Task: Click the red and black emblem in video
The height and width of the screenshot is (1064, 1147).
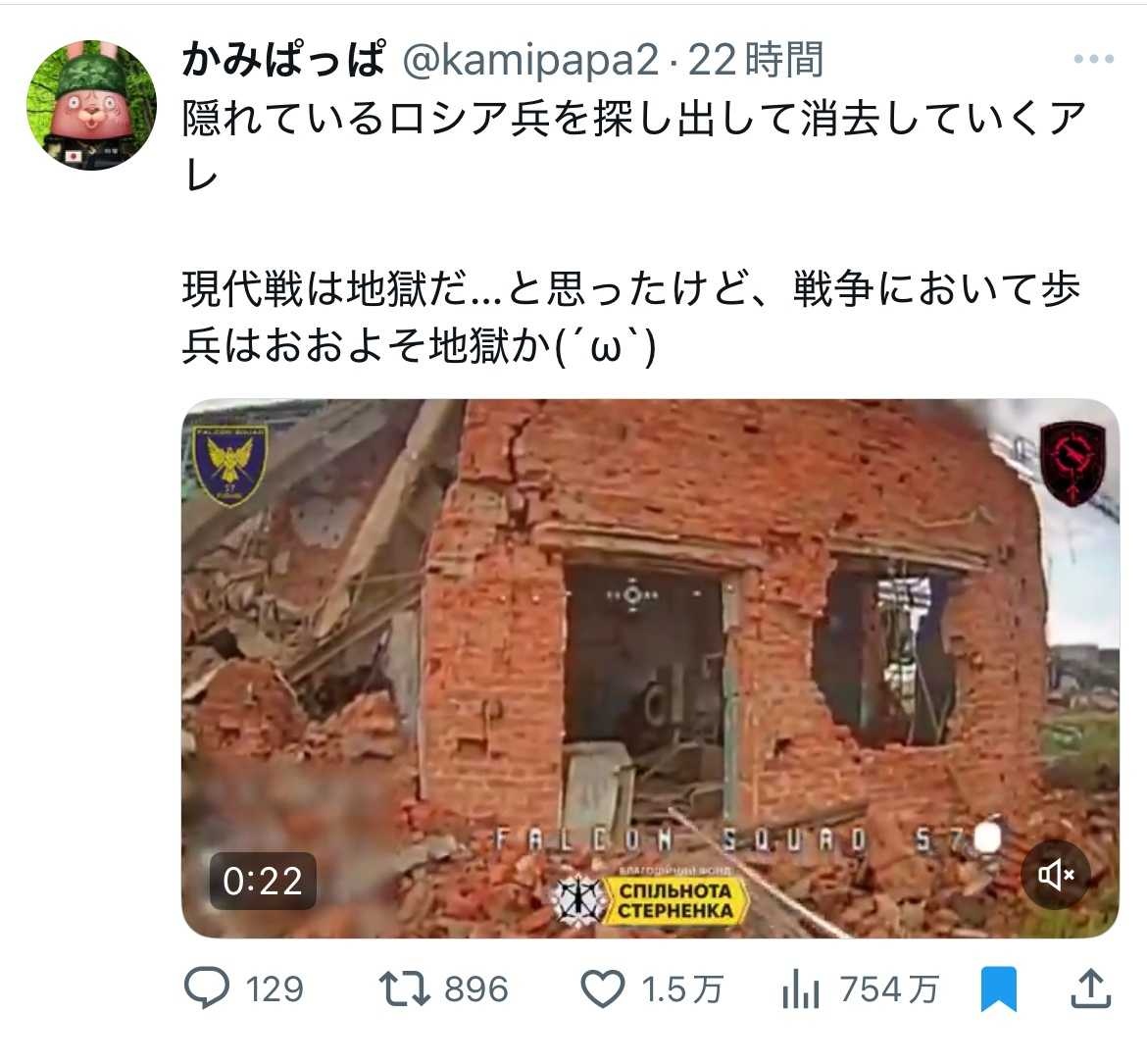Action: tap(1072, 463)
